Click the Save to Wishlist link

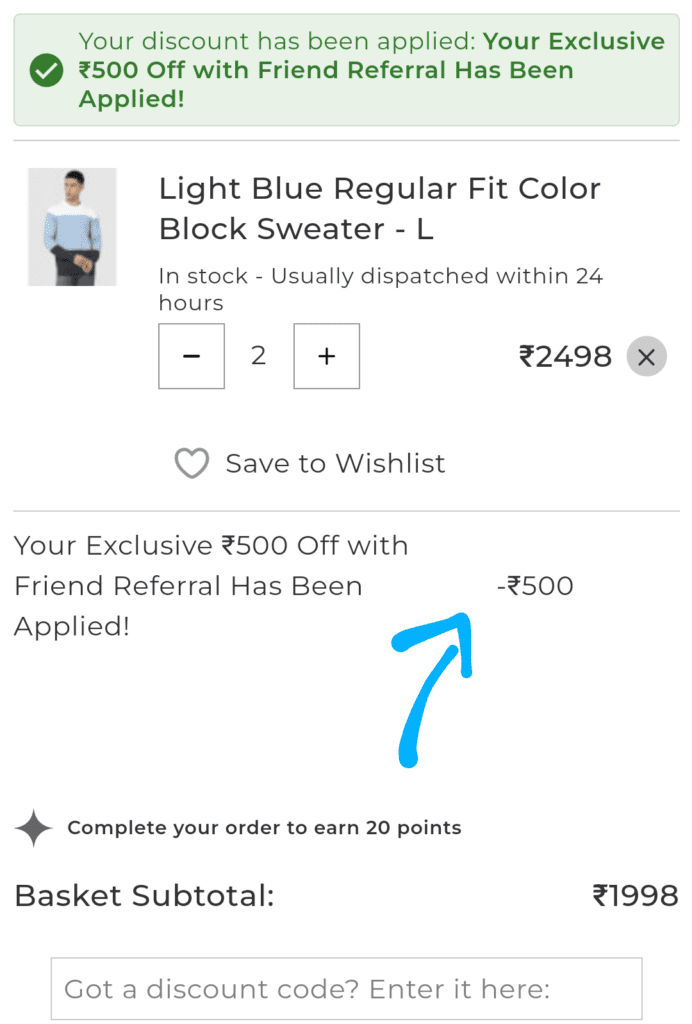pyautogui.click(x=335, y=464)
